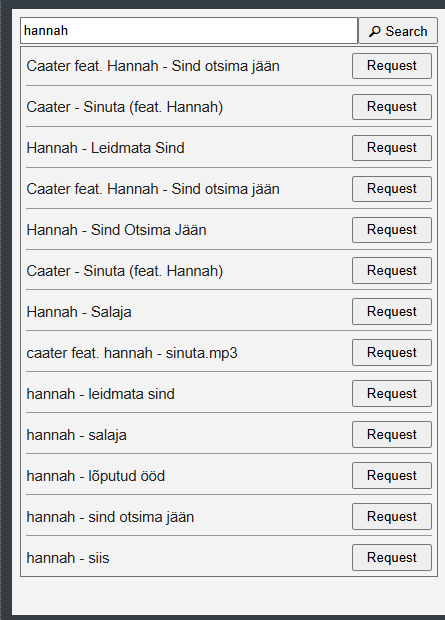Select 'Hannah - Sind Otsima Jään' title
The width and height of the screenshot is (445, 620).
tap(117, 230)
